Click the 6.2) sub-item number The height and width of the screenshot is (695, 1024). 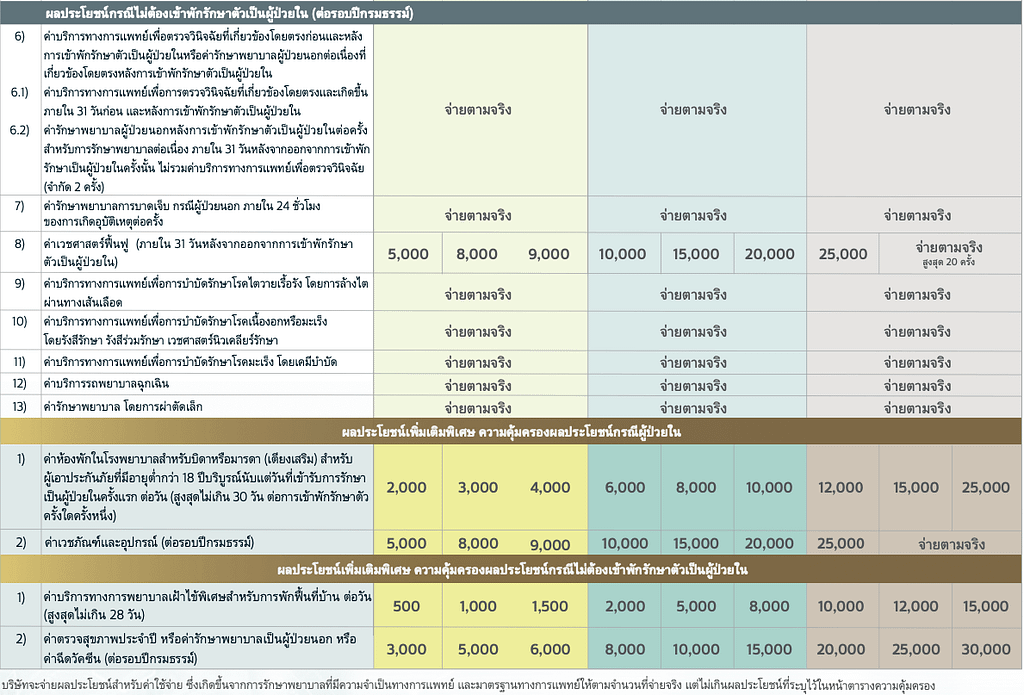click(20, 130)
